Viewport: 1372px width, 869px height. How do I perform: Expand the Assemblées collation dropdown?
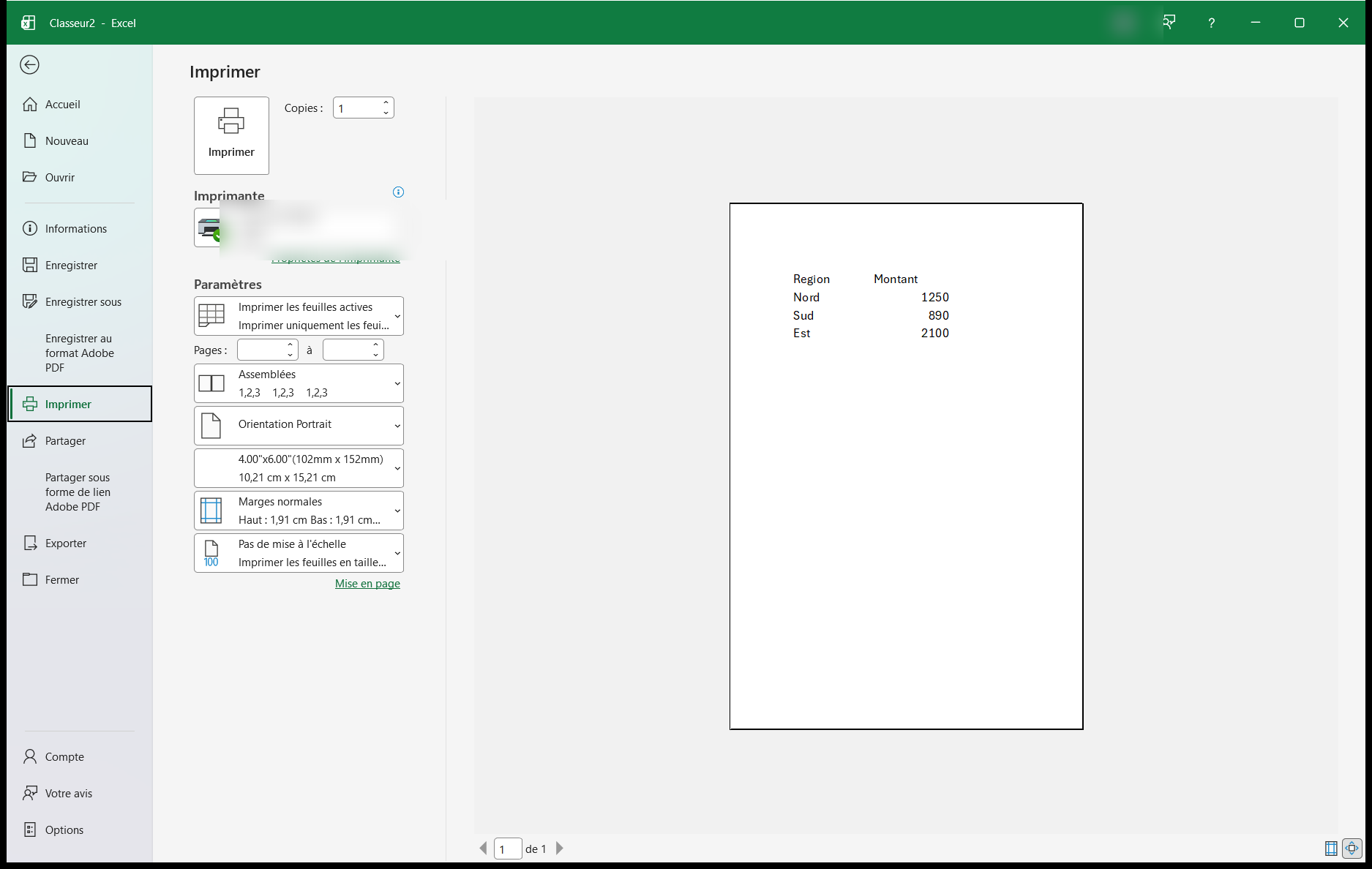299,383
